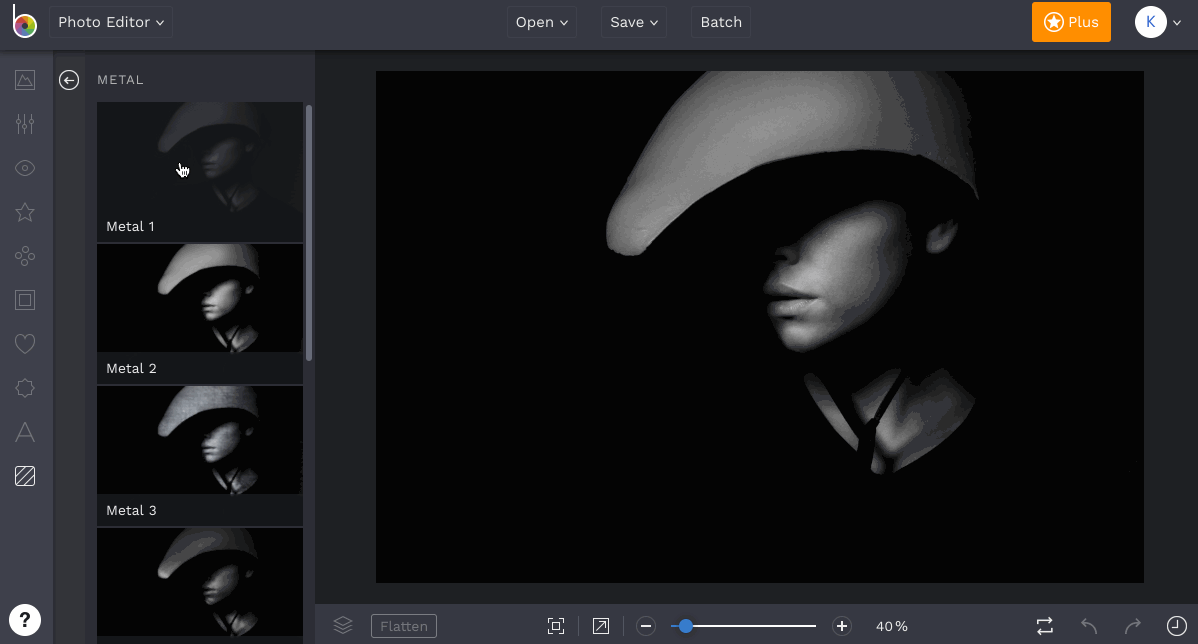Viewport: 1198px width, 644px height.
Task: Open the Frames sidebar tool
Action: click(x=25, y=300)
